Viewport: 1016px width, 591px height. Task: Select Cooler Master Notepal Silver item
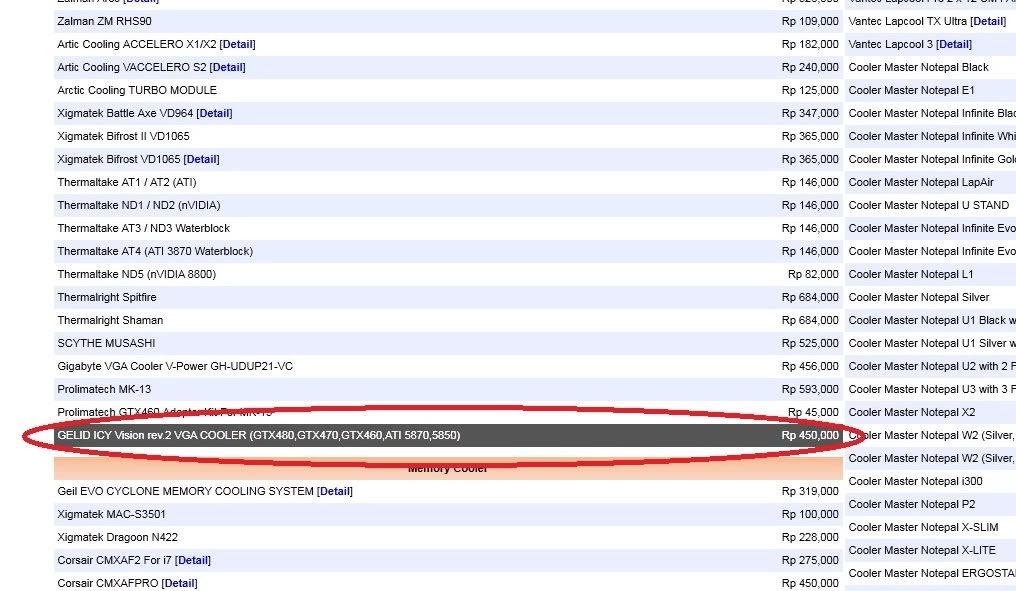(919, 297)
